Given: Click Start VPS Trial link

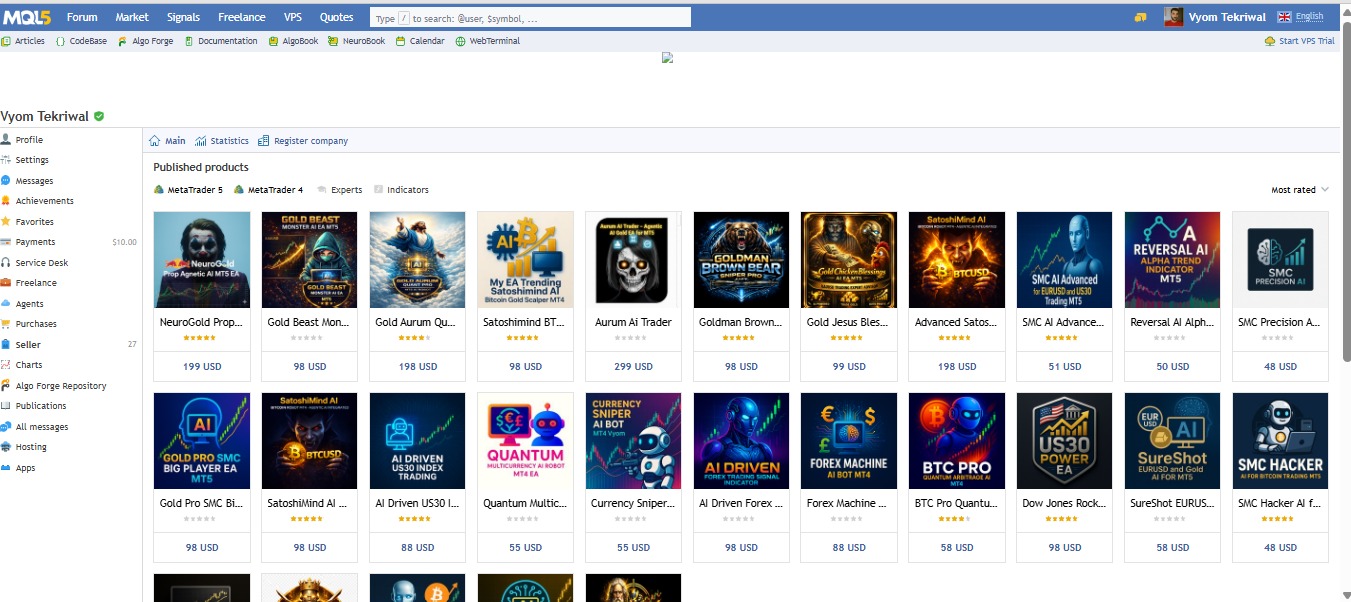Looking at the screenshot, I should pos(1300,41).
